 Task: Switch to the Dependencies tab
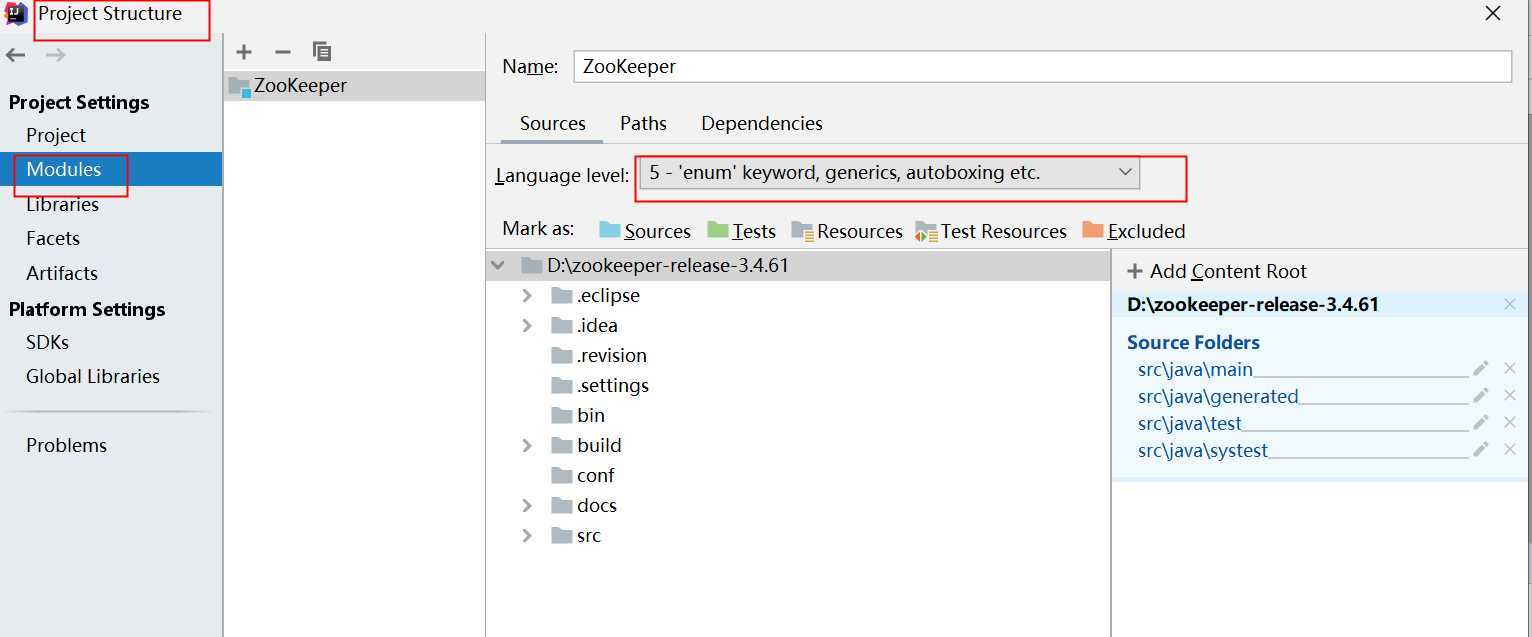point(762,123)
